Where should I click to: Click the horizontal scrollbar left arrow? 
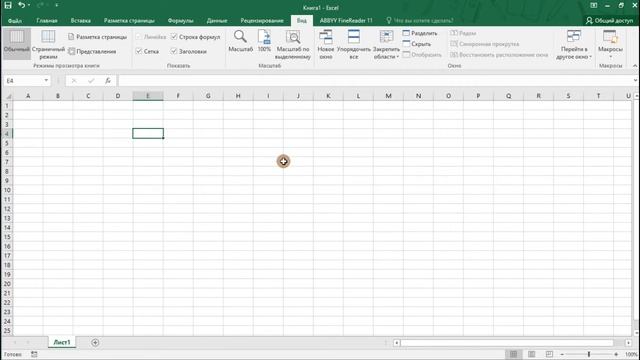[396, 343]
